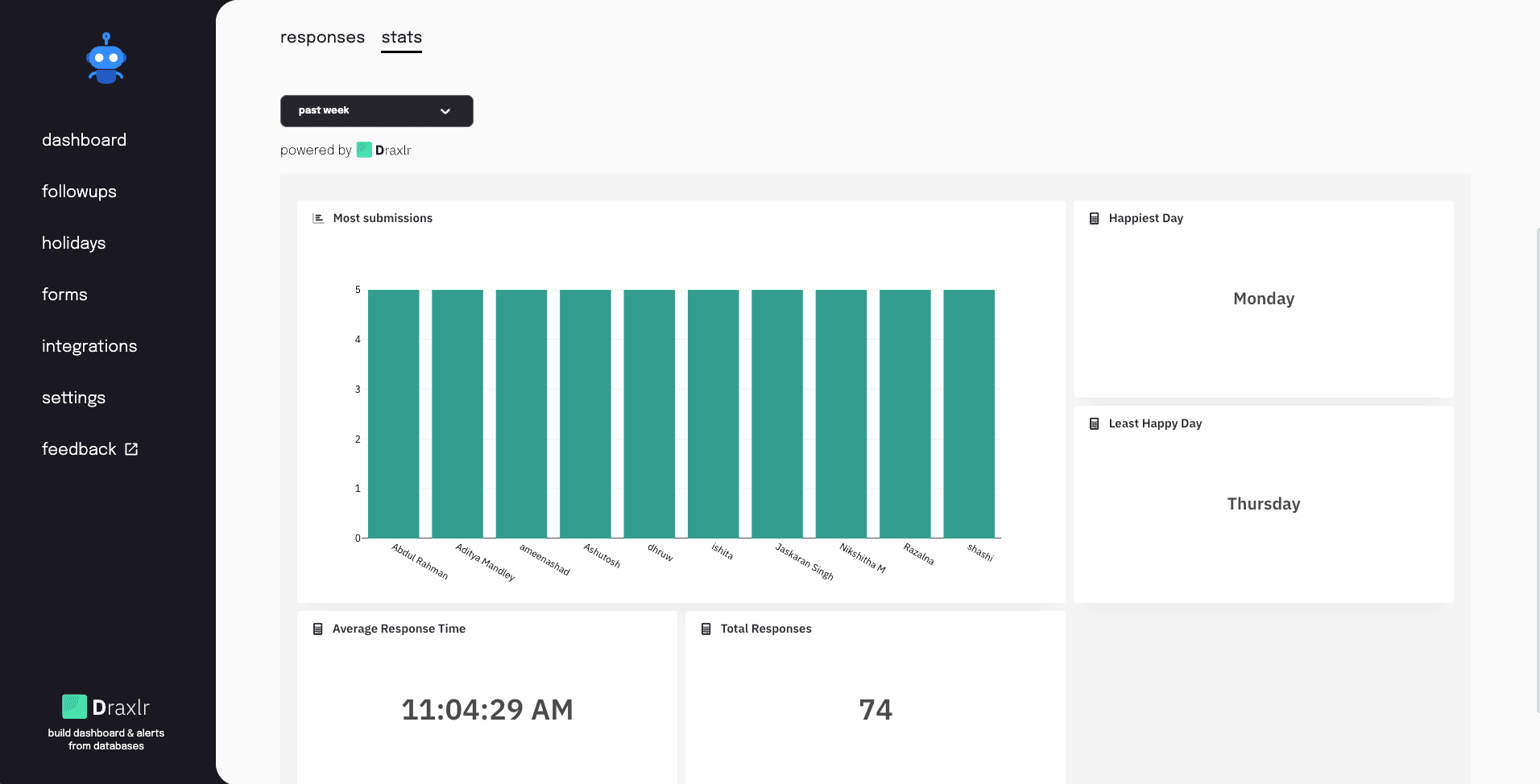Click the Total Responses card icon

pos(706,629)
